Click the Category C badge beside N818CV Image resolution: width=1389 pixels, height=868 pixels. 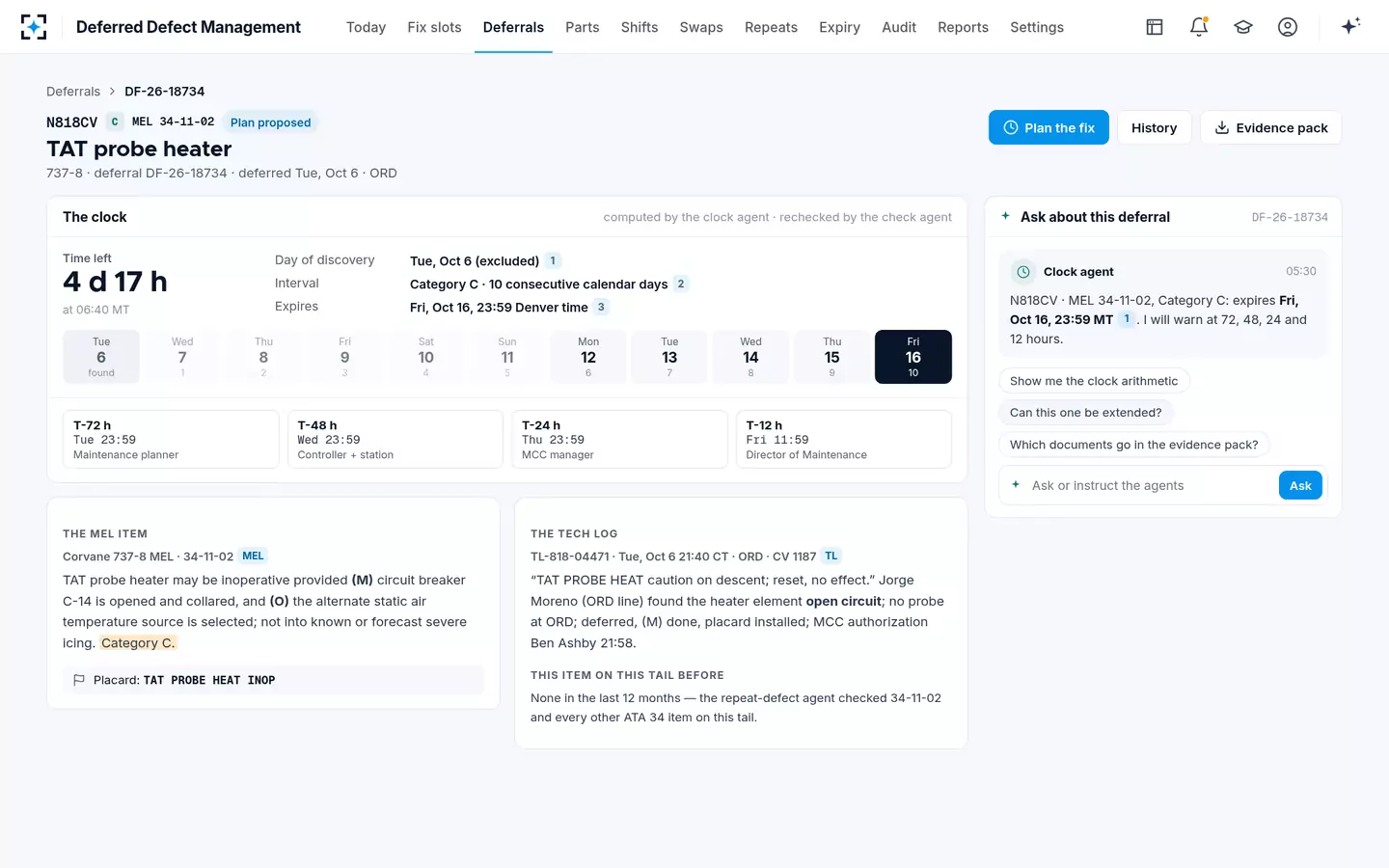pos(115,122)
